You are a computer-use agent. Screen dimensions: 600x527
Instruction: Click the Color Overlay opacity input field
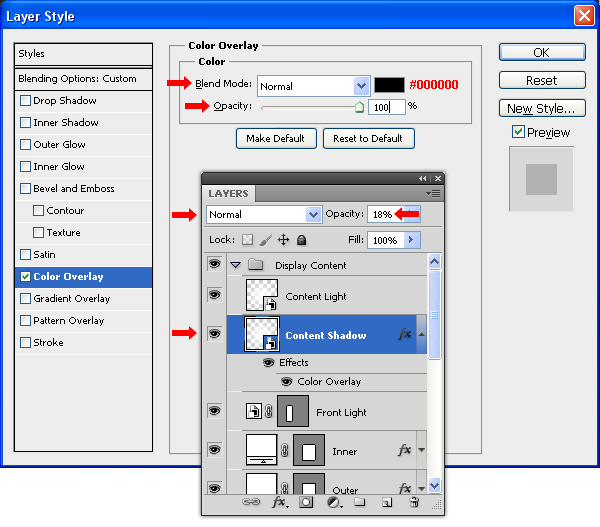386,106
